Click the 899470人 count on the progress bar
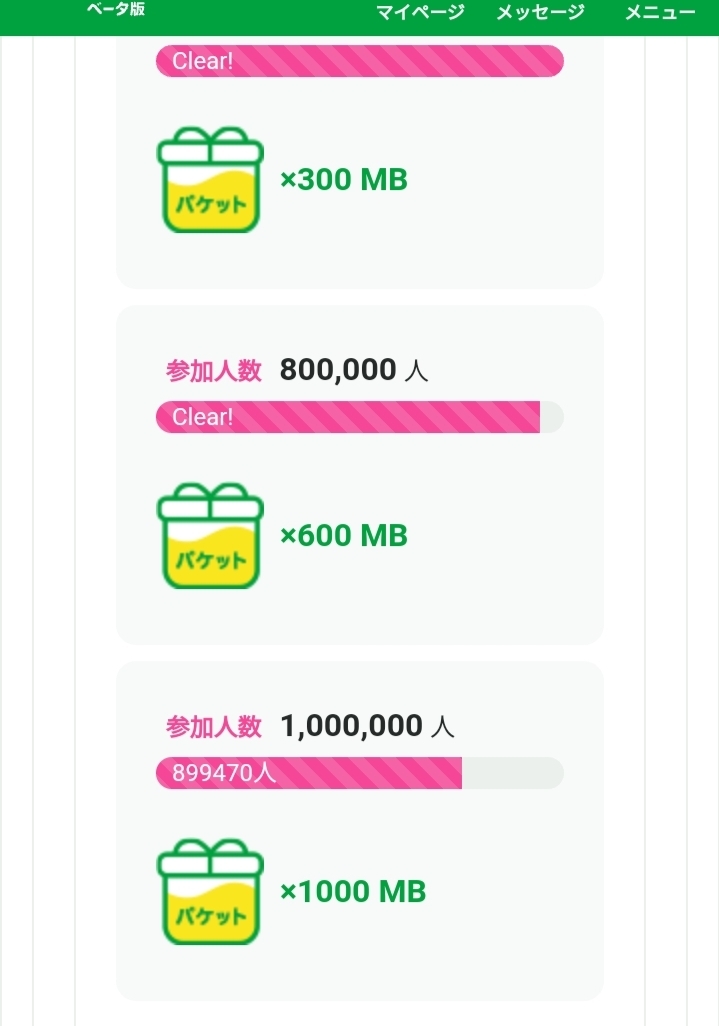719x1026 pixels. [x=224, y=773]
